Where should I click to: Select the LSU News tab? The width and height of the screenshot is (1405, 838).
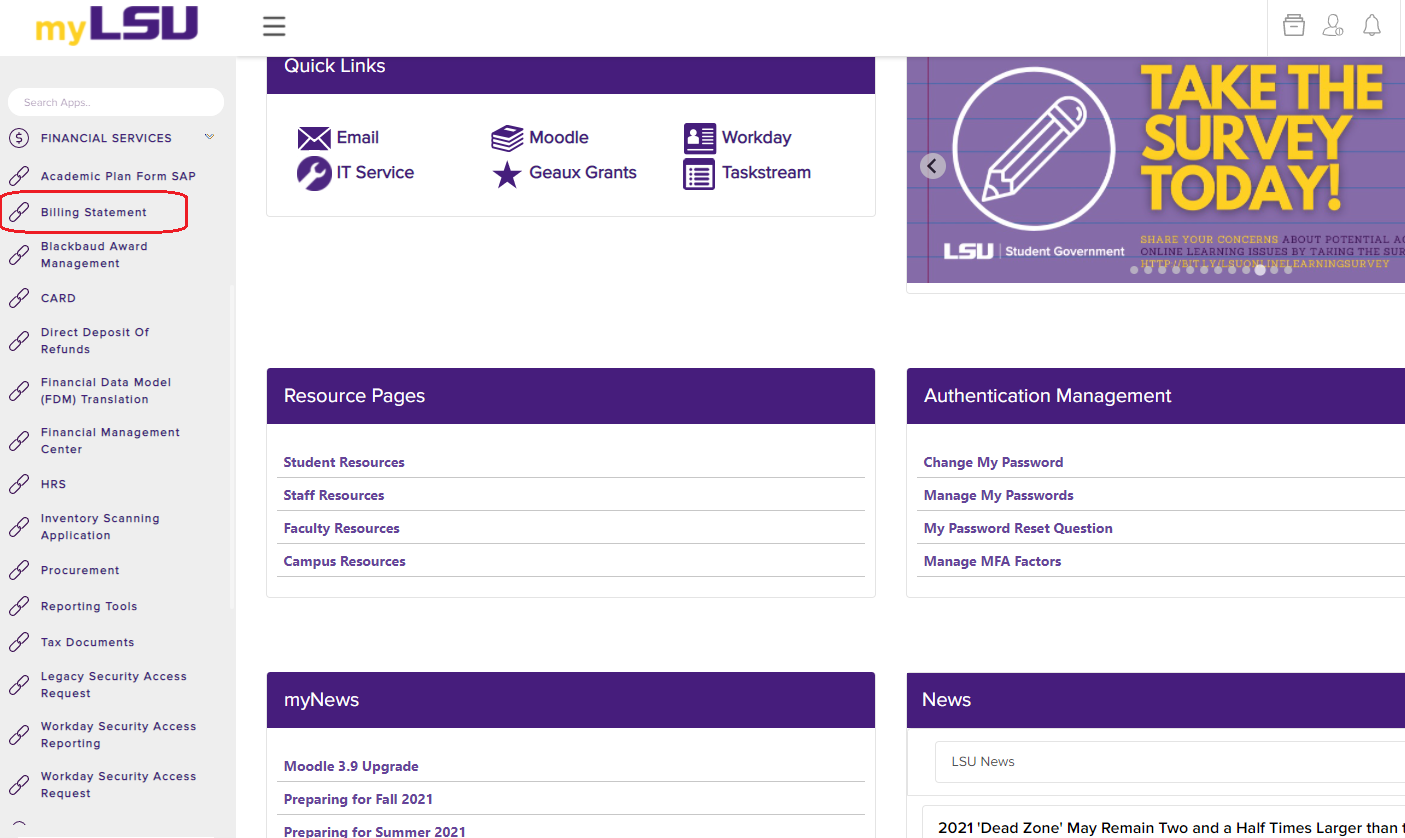pyautogui.click(x=983, y=761)
